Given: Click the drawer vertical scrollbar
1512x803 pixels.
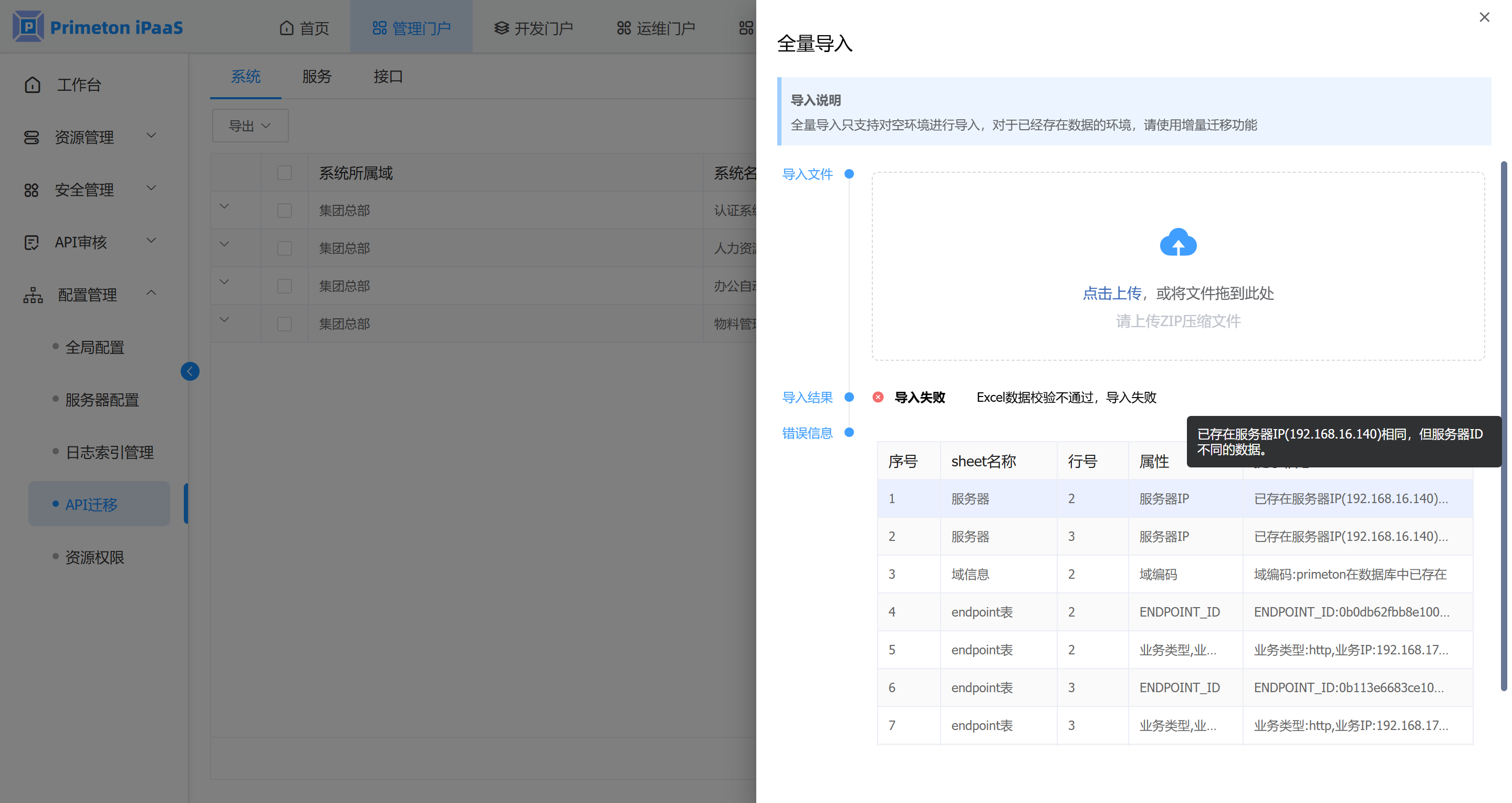Looking at the screenshot, I should (1503, 425).
